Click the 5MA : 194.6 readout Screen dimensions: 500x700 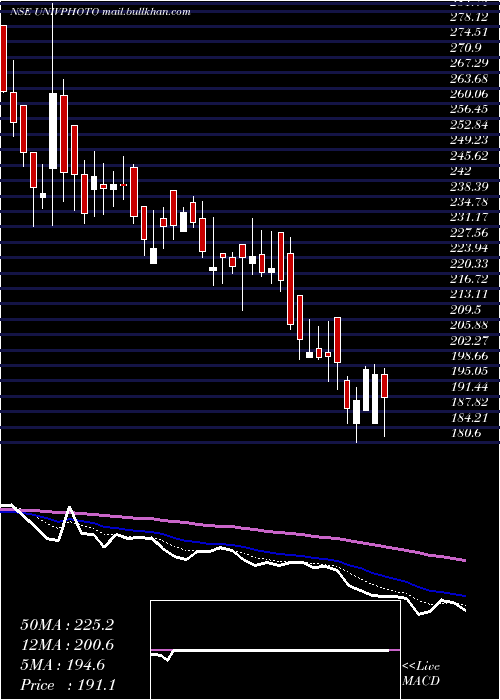62,665
